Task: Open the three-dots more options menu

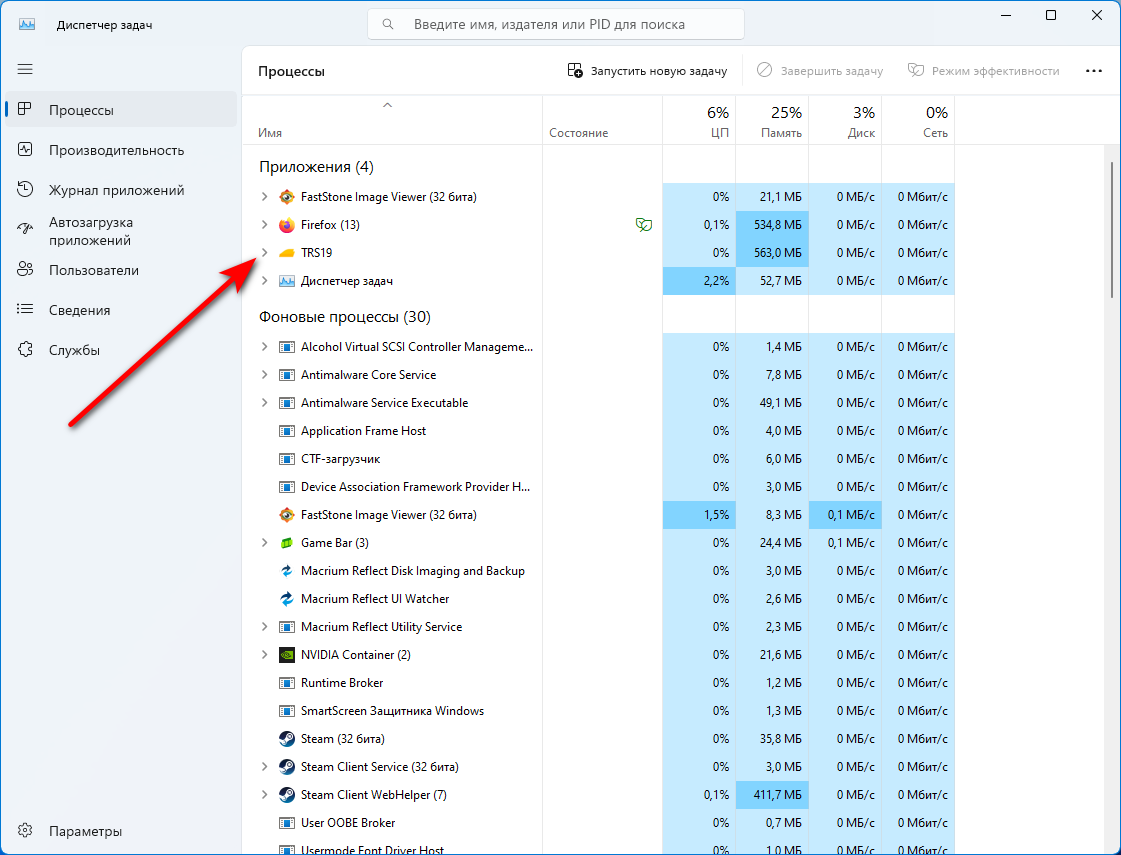Action: [x=1094, y=71]
